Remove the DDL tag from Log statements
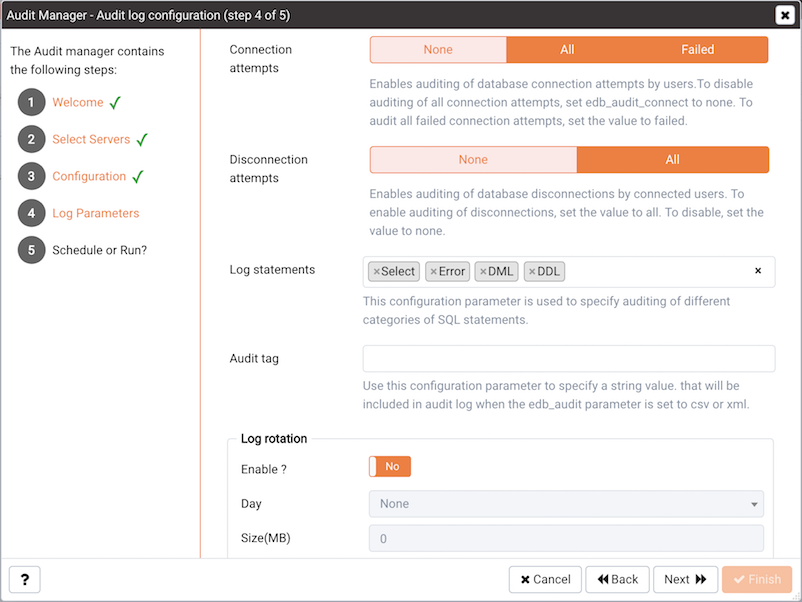This screenshot has height=602, width=802. [532, 272]
